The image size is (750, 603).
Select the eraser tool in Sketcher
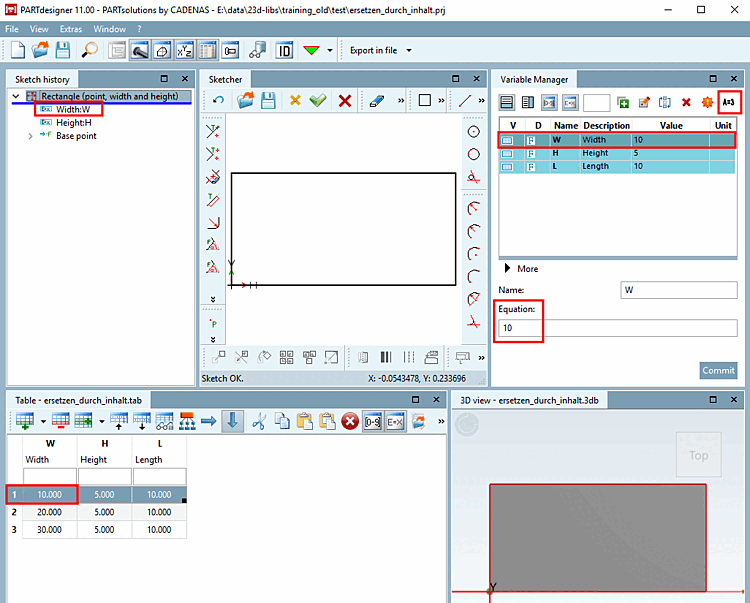(x=377, y=100)
